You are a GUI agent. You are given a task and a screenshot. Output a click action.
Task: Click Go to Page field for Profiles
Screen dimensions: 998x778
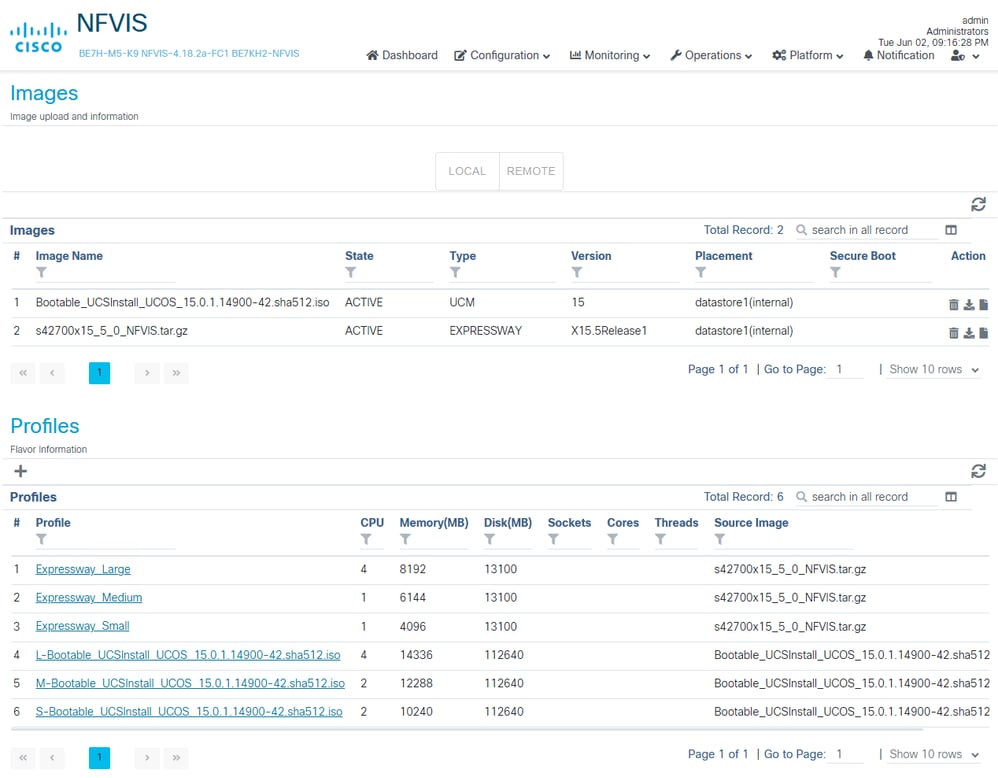tap(845, 754)
